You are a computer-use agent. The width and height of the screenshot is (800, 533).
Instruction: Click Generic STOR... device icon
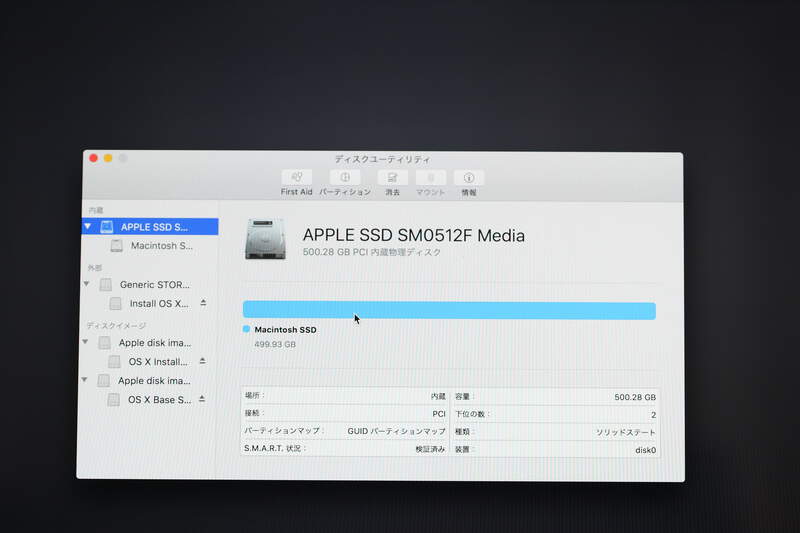coord(106,285)
